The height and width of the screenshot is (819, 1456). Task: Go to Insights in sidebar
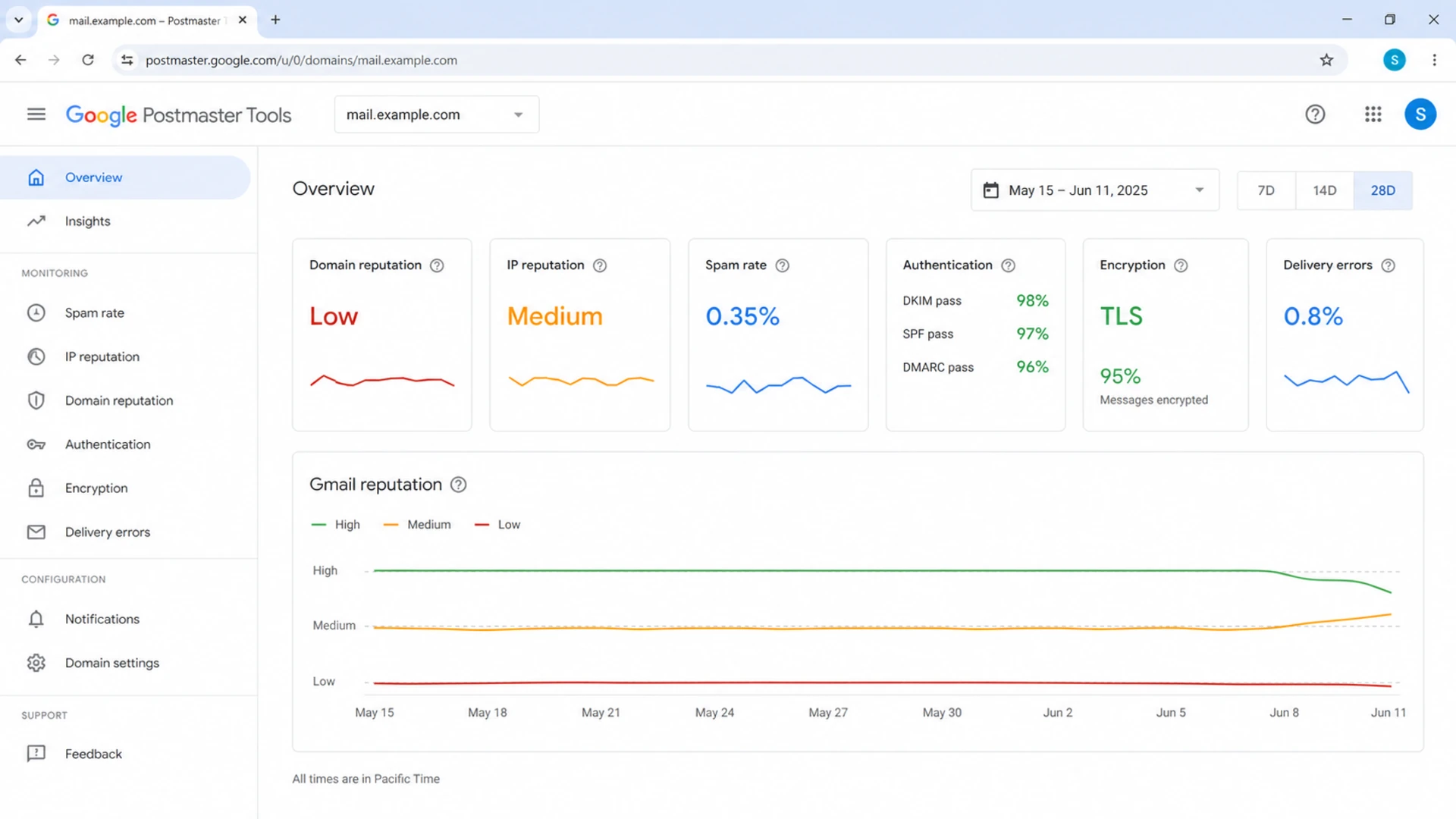pos(125,221)
